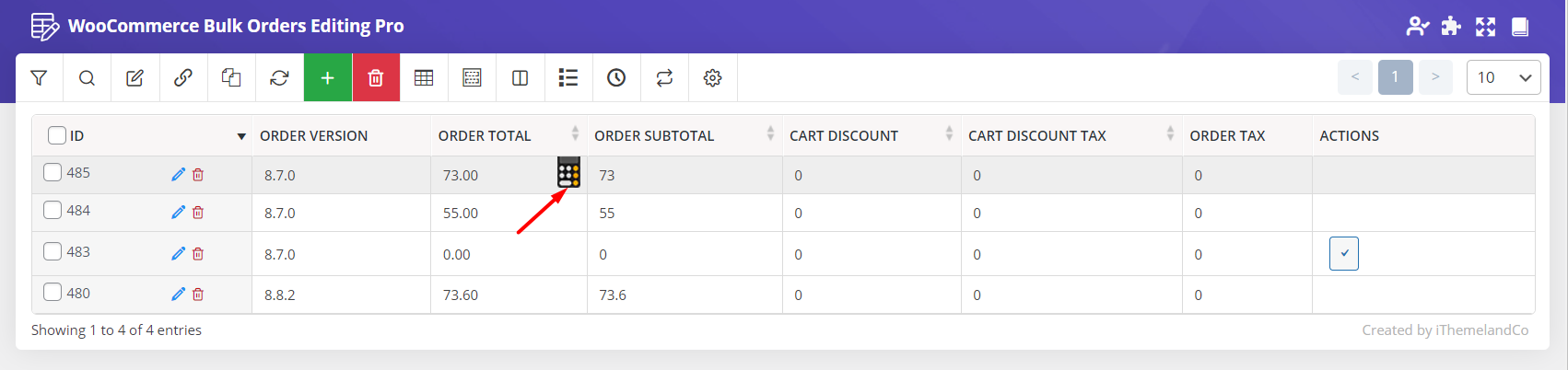Select the checkbox for order 485
Viewport: 1568px width, 370px height.
point(53,172)
